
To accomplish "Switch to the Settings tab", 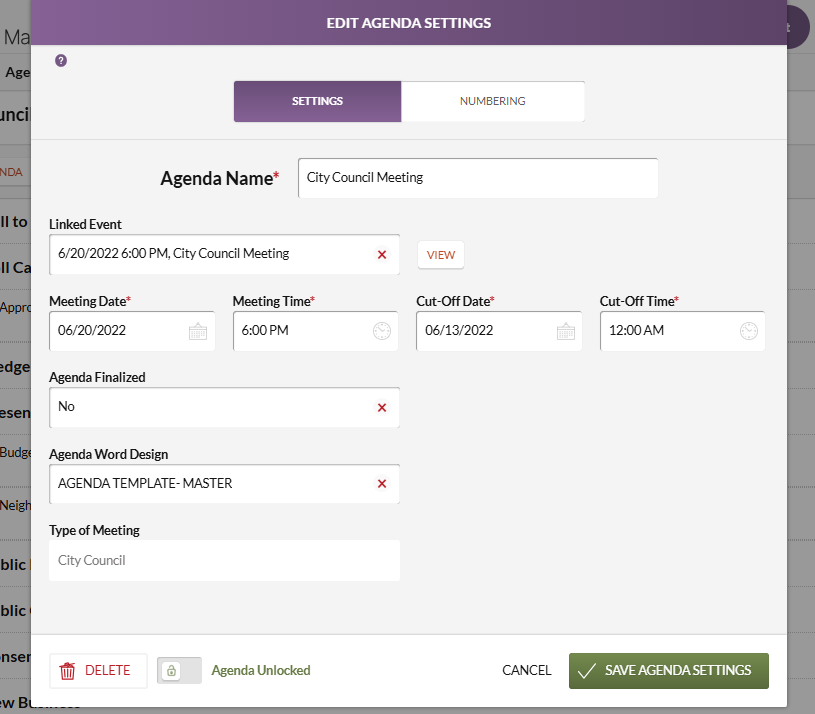I will tap(317, 101).
